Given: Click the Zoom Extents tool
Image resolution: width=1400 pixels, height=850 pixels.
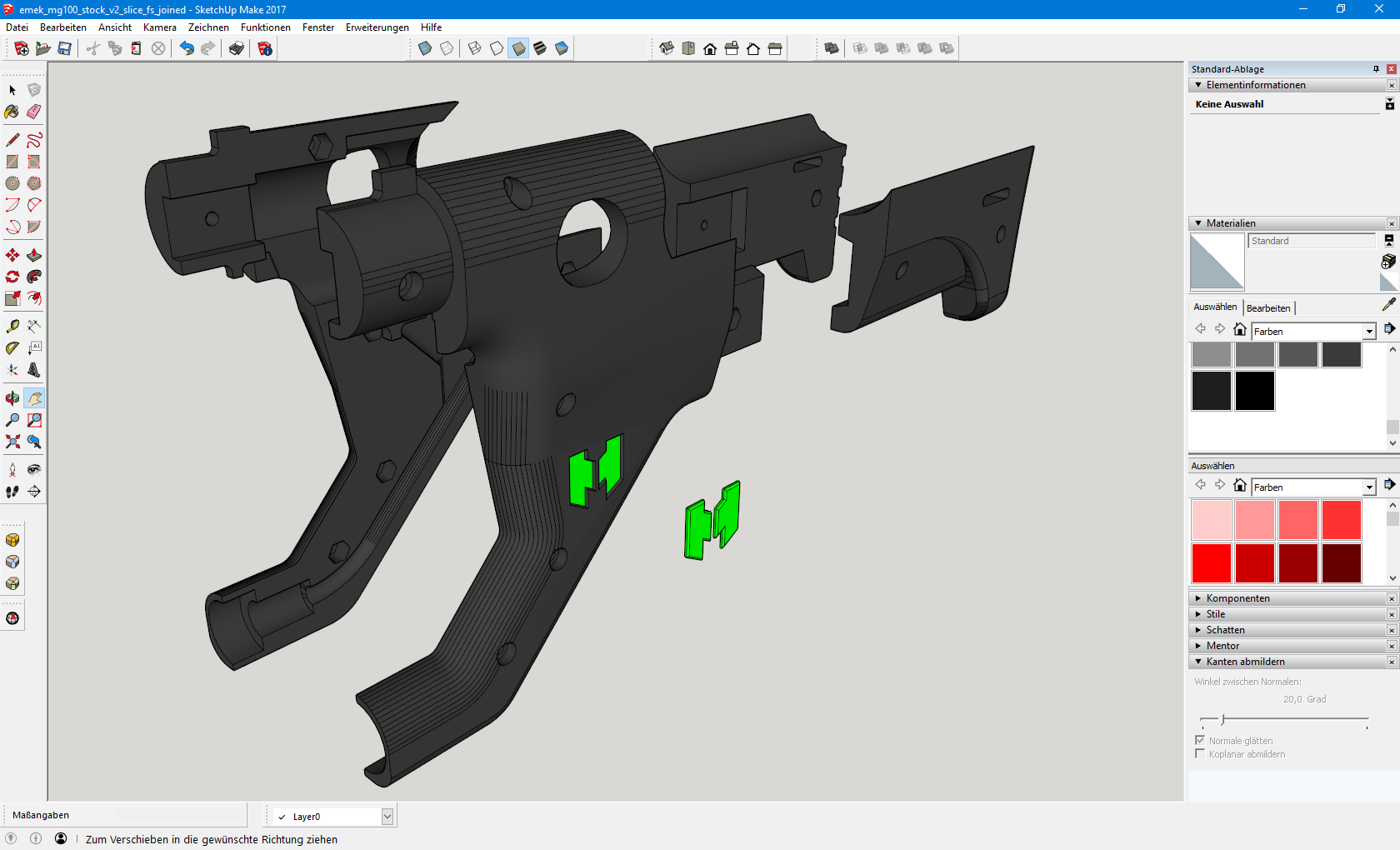Looking at the screenshot, I should tap(12, 442).
